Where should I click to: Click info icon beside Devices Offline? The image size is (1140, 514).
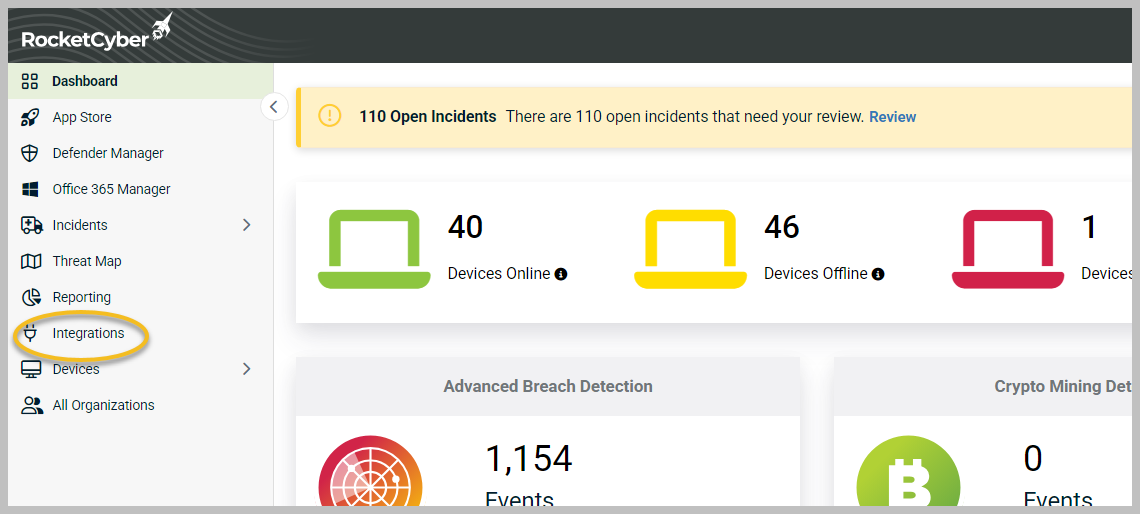pyautogui.click(x=878, y=274)
